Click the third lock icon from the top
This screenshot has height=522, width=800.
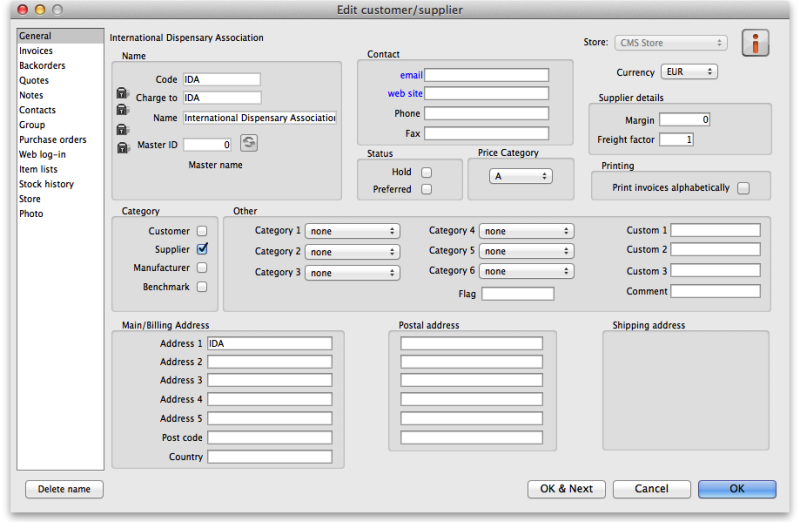(x=122, y=130)
